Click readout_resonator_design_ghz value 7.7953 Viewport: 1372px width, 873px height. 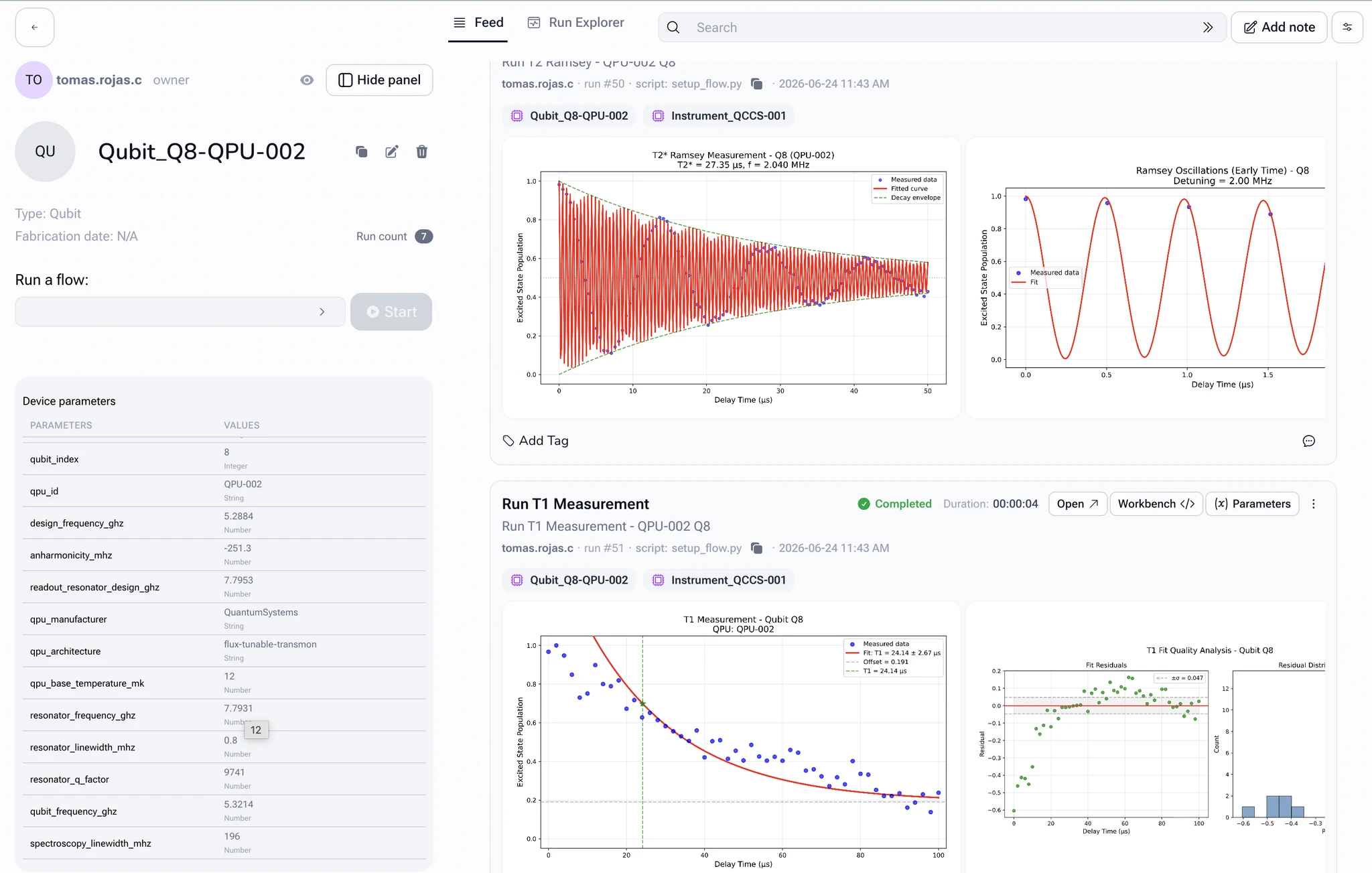[x=238, y=580]
